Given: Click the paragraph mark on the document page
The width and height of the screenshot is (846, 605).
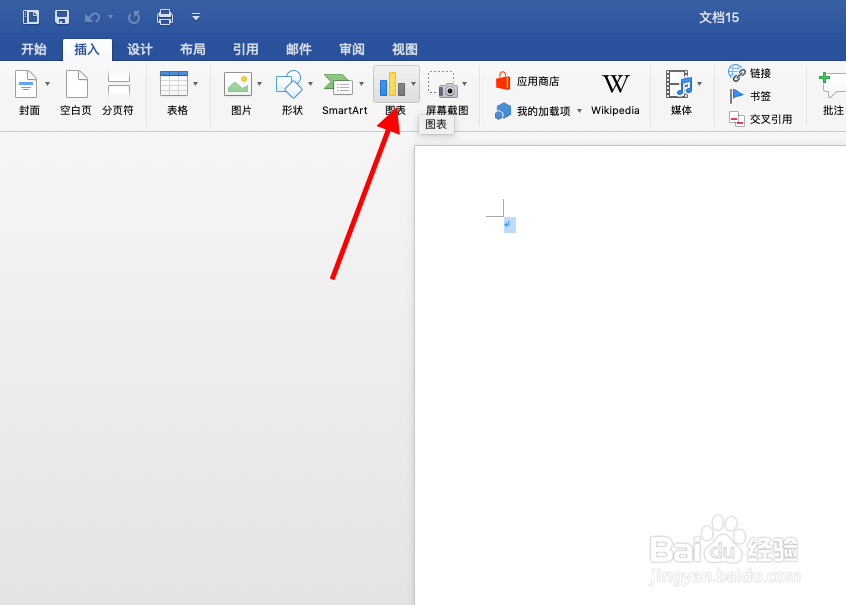Looking at the screenshot, I should [x=508, y=225].
